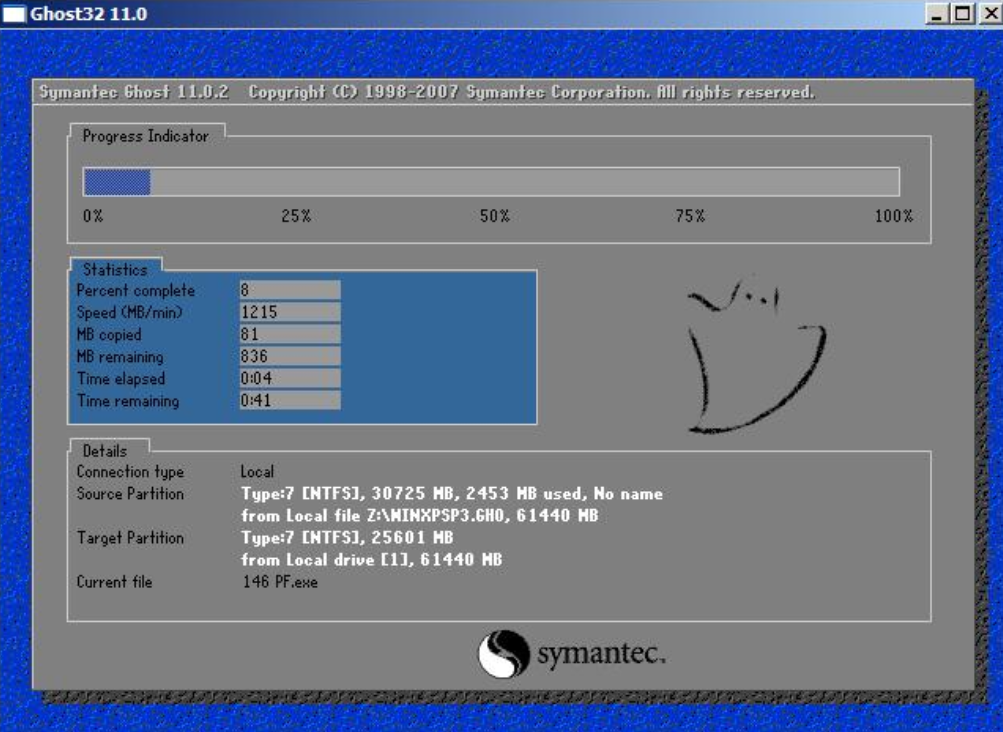The height and width of the screenshot is (732, 1003).
Task: Click the Statistics panel heading
Action: pos(115,269)
